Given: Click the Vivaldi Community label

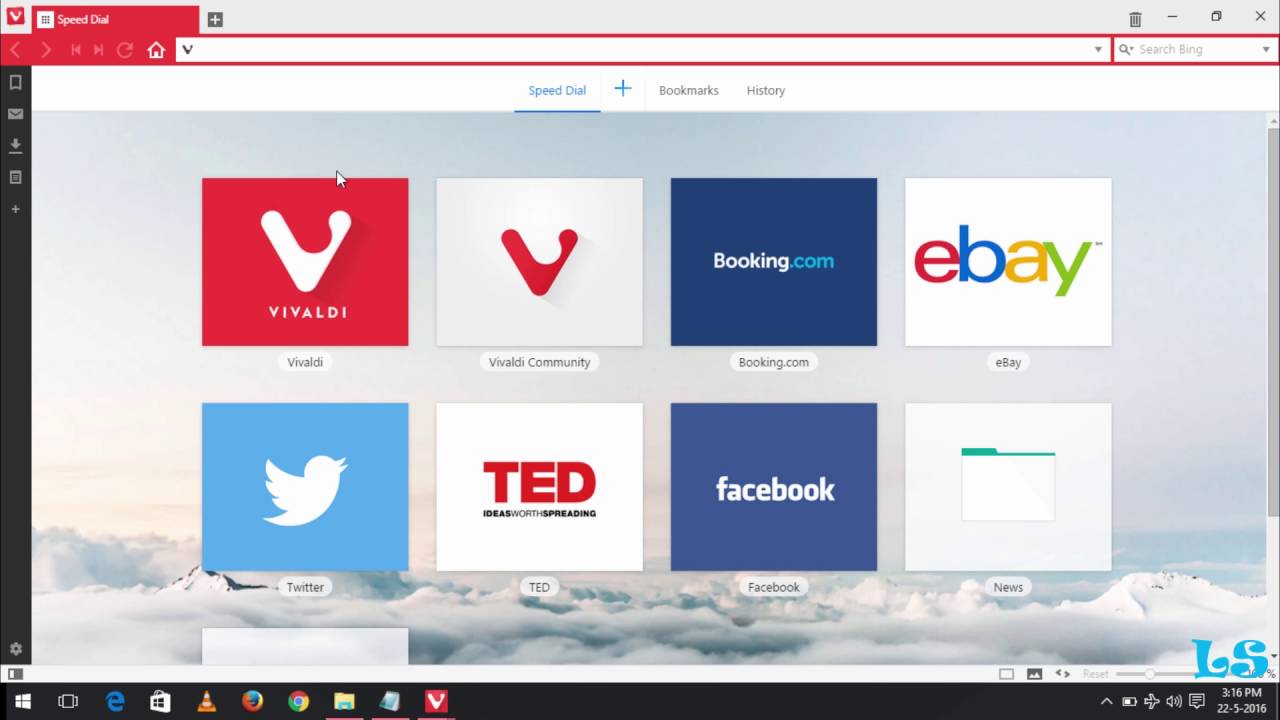Looking at the screenshot, I should pyautogui.click(x=539, y=362).
